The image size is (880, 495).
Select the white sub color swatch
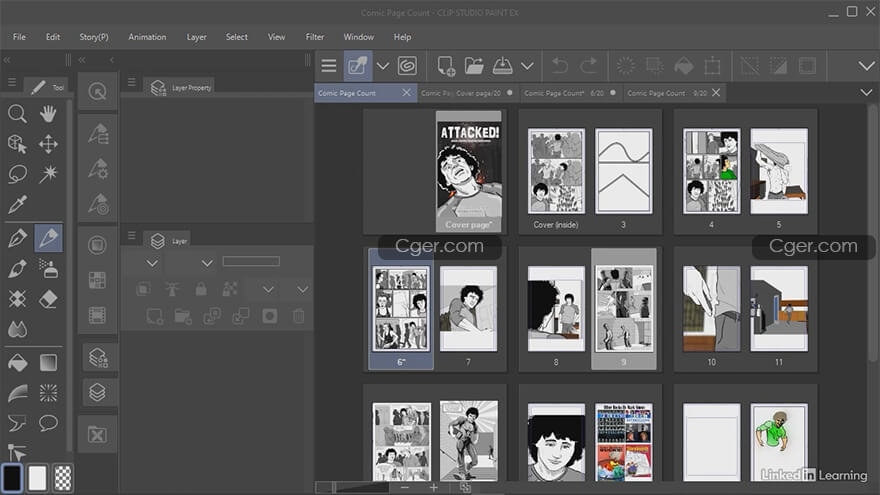(x=38, y=478)
